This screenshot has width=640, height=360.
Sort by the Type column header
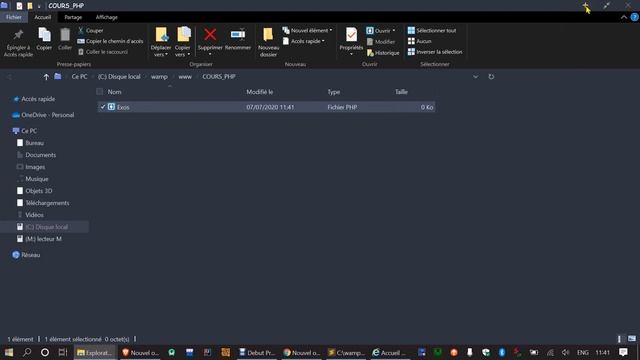click(x=333, y=92)
